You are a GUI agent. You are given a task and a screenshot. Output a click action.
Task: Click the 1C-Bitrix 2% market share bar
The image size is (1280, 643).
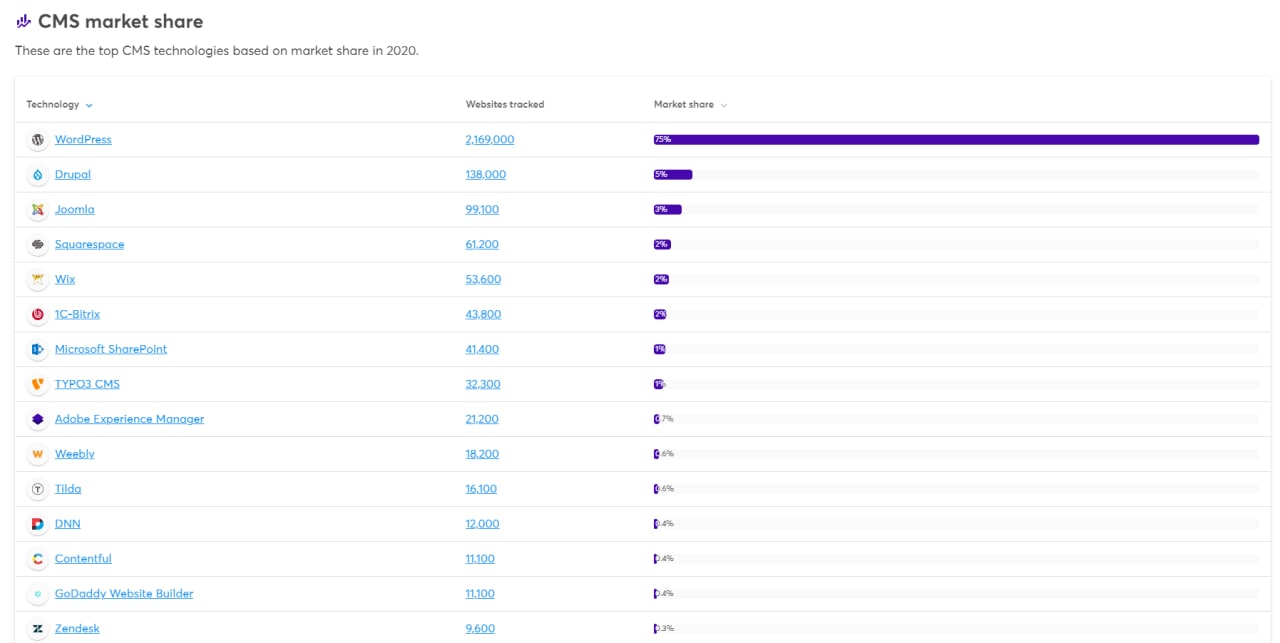pyautogui.click(x=660, y=315)
